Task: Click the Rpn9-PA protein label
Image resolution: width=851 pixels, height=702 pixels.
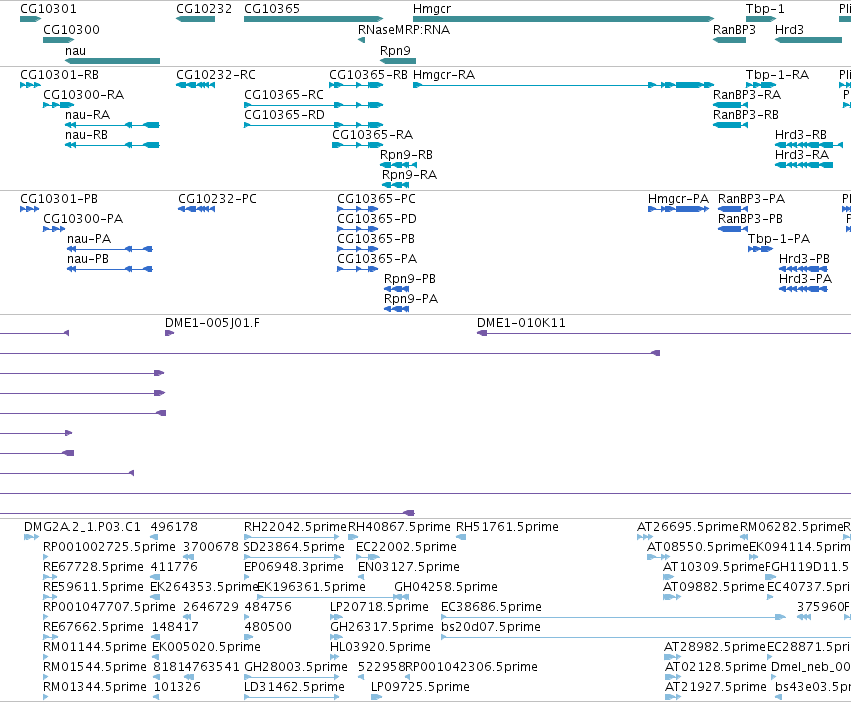Action: tap(411, 300)
